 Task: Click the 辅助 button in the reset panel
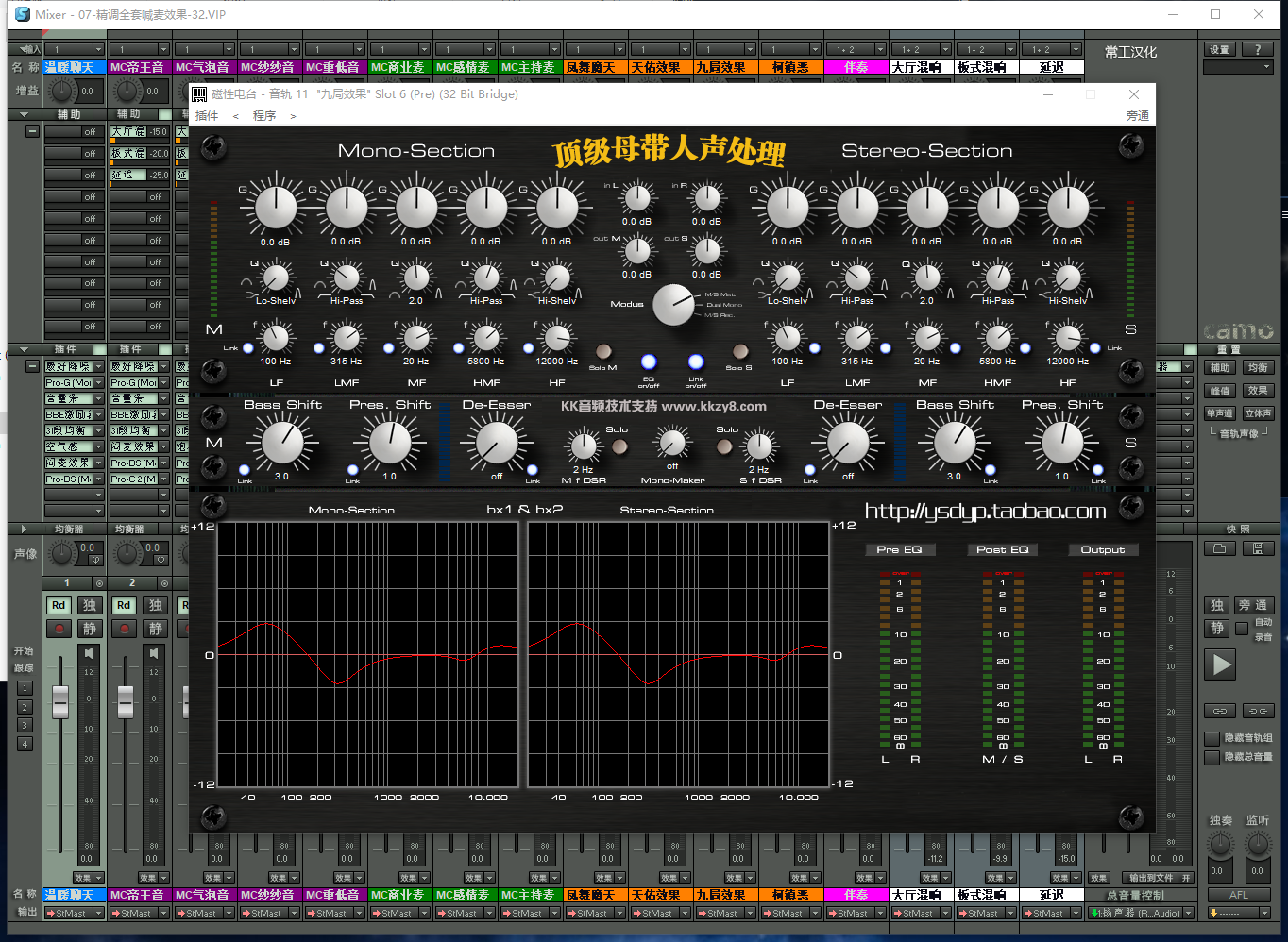1220,368
